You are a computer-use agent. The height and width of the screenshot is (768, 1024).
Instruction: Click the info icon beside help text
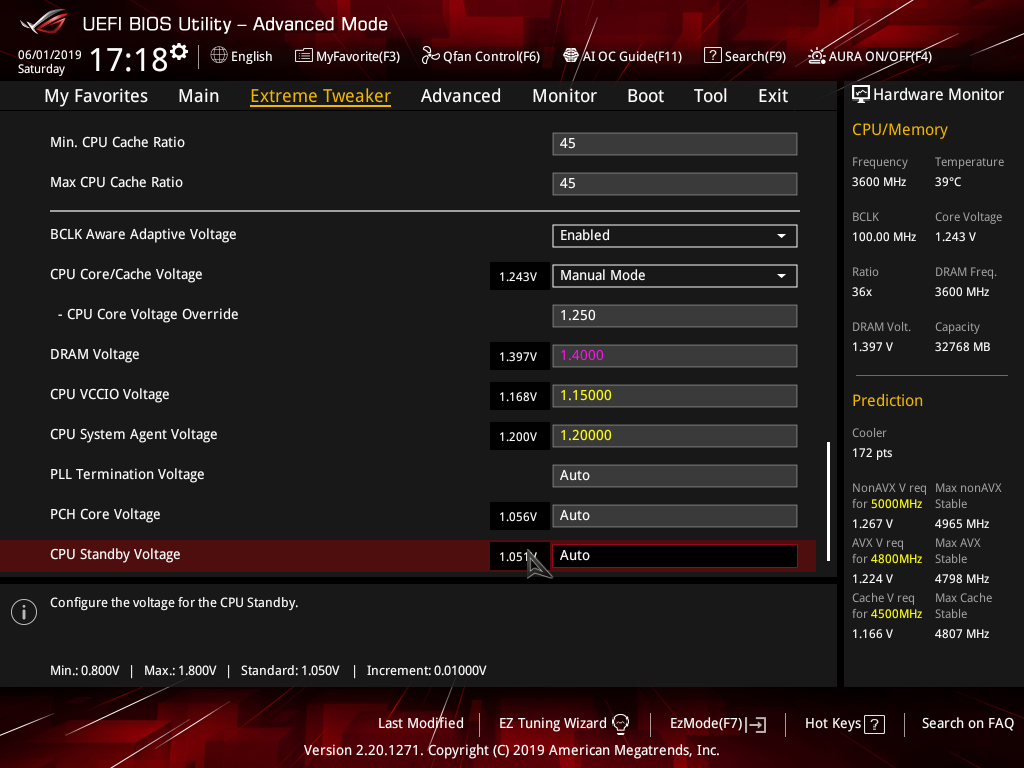24,612
